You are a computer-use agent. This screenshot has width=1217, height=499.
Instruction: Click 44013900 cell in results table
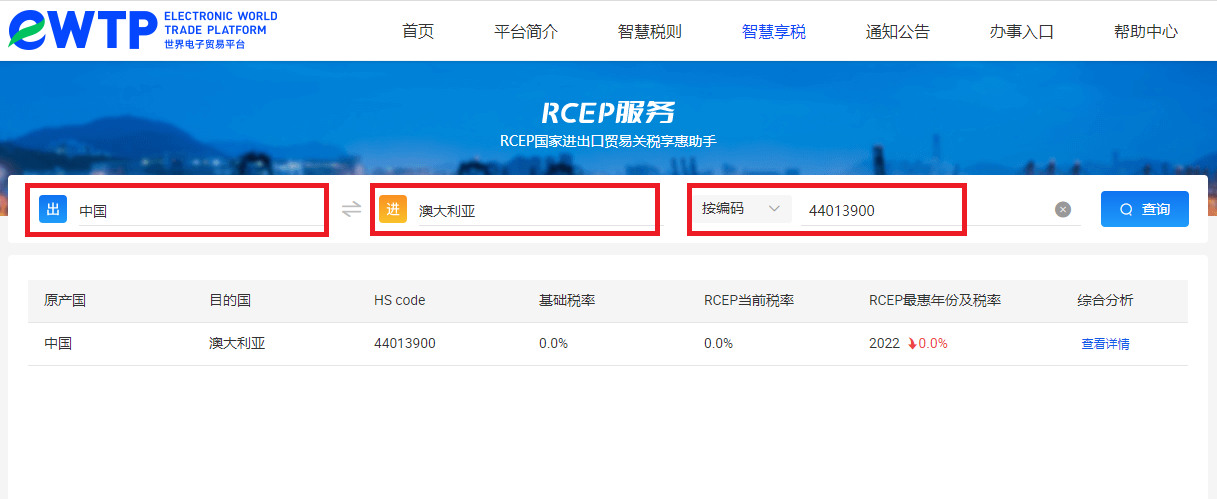(x=405, y=344)
